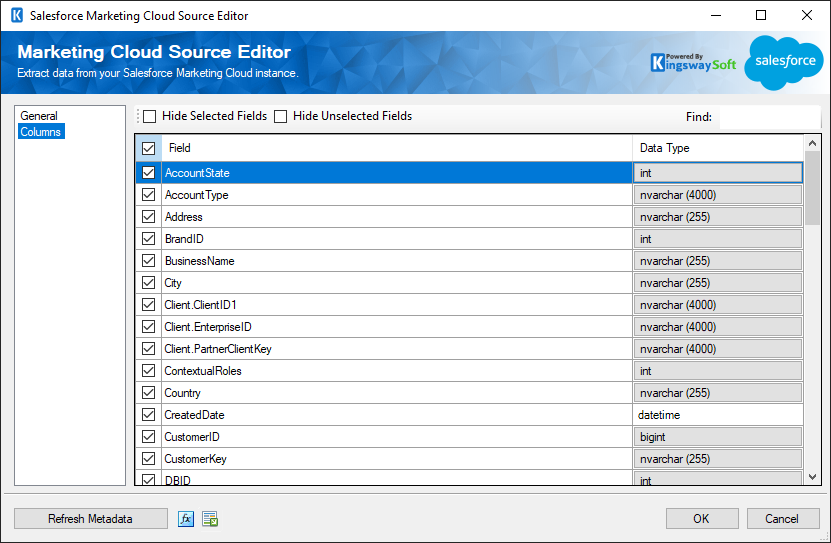Uncheck the Client.EnterpriseID checkbox
Screen dimensions: 831x543
(x=148, y=327)
